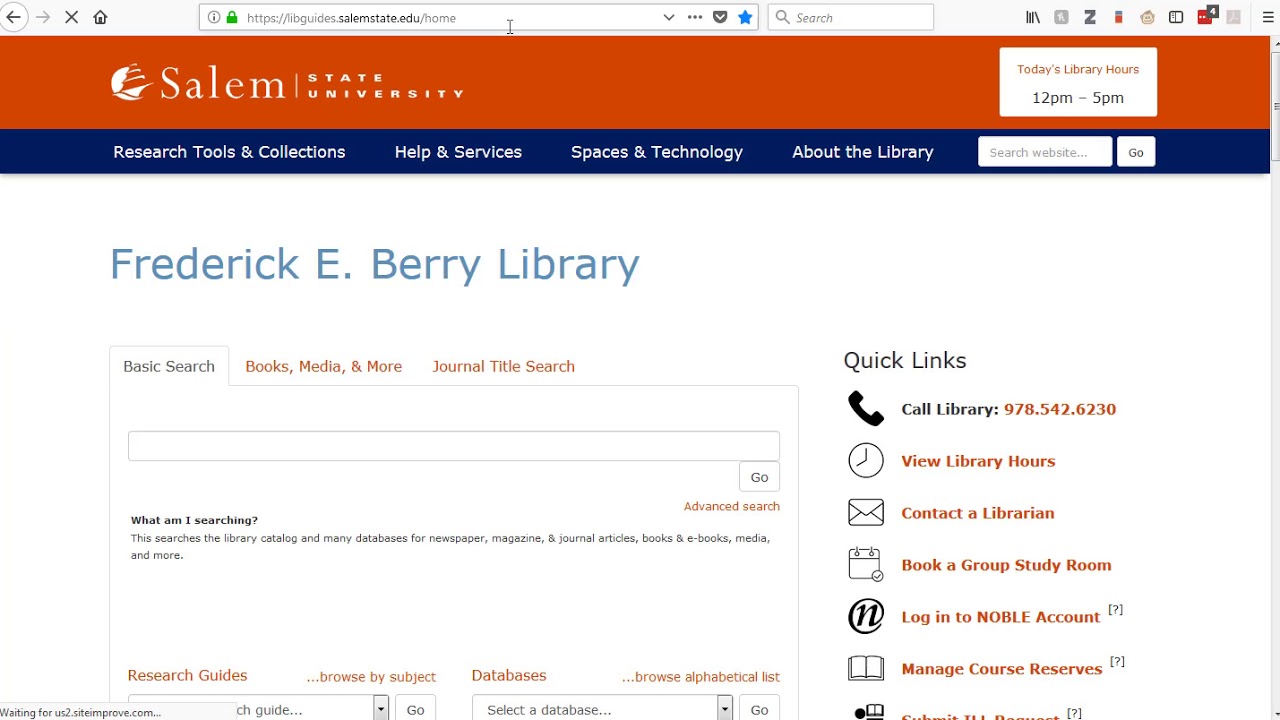This screenshot has width=1280, height=720.
Task: Expand the Select a database dropdown
Action: click(725, 709)
